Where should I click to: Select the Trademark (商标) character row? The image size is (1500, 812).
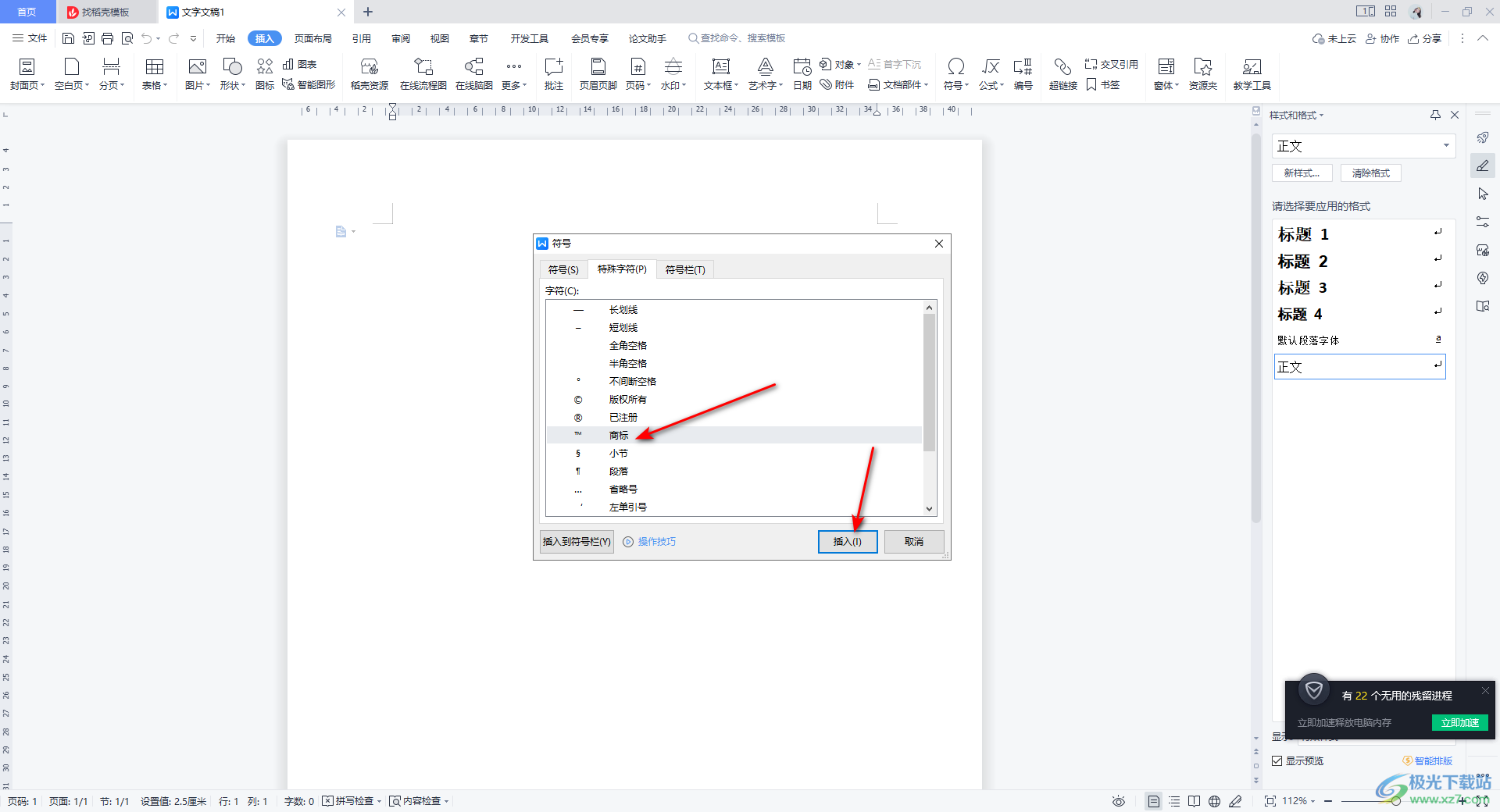(x=734, y=435)
